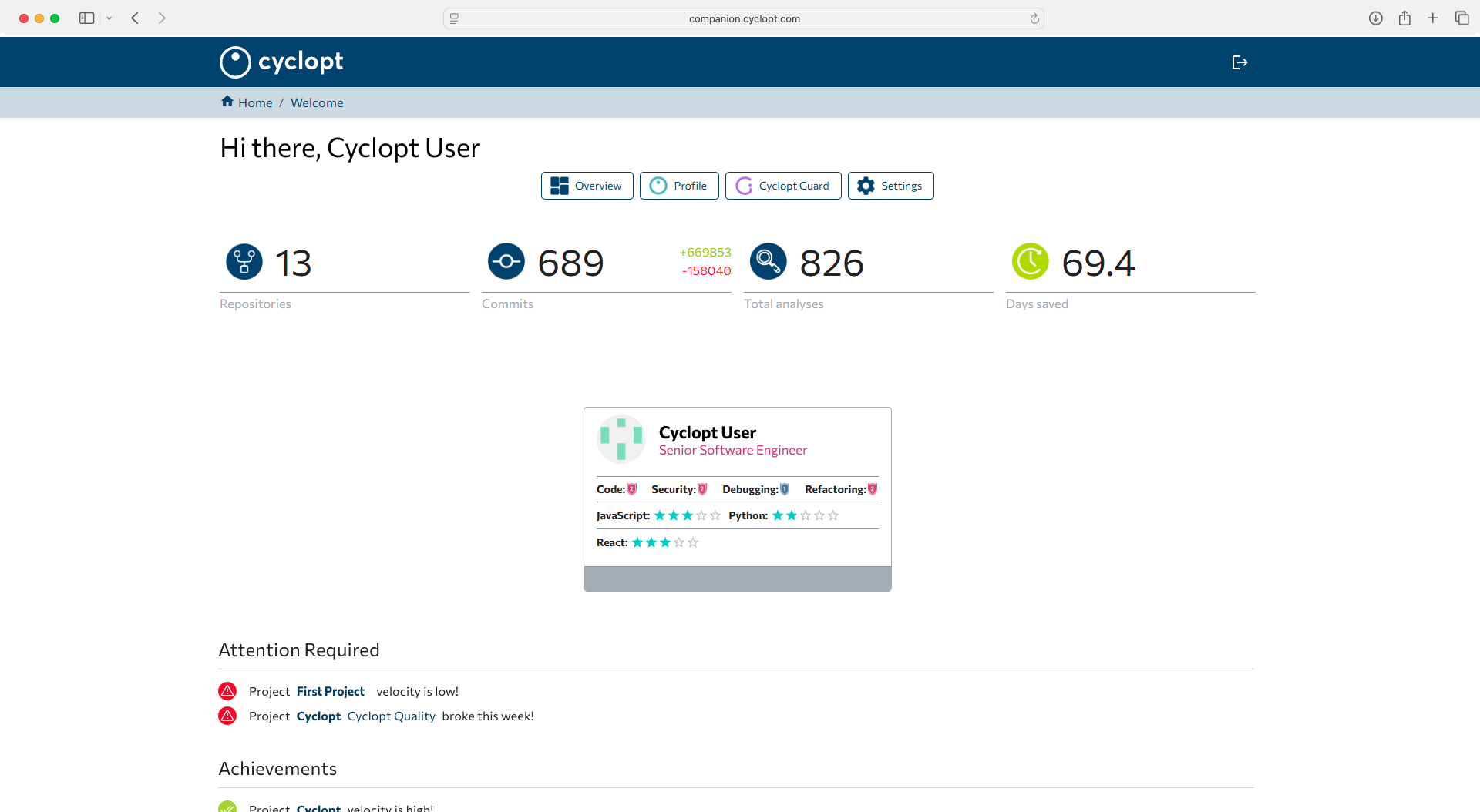The image size is (1480, 812).
Task: Click the Total analyses magnifier icon
Action: pyautogui.click(x=767, y=261)
